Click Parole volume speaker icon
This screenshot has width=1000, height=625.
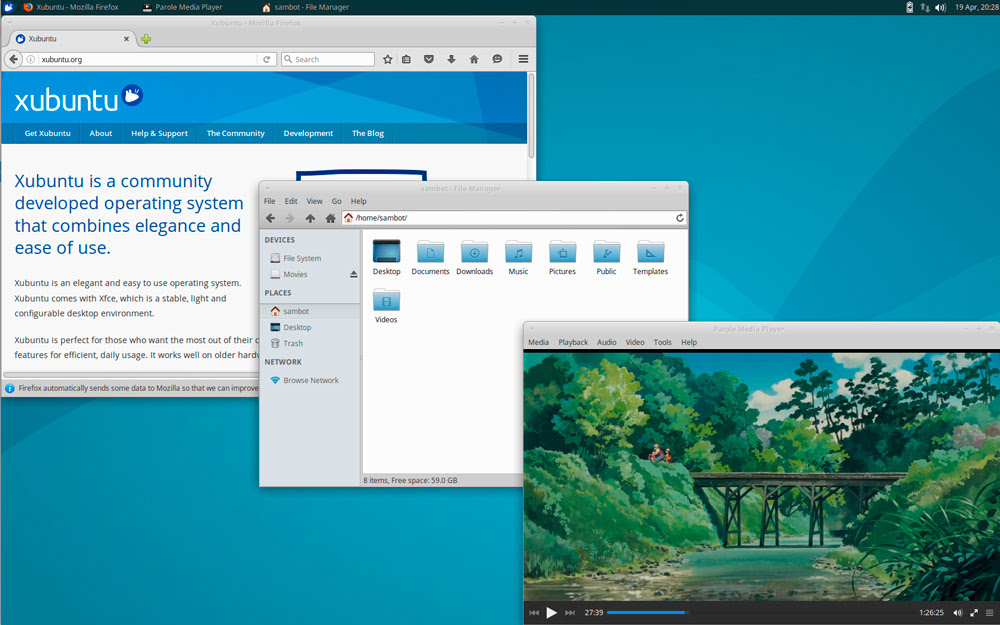(x=957, y=613)
